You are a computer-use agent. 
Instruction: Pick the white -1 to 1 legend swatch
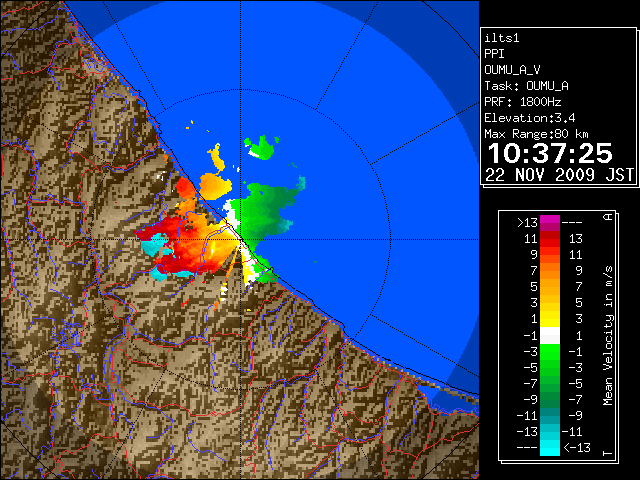tap(550, 336)
